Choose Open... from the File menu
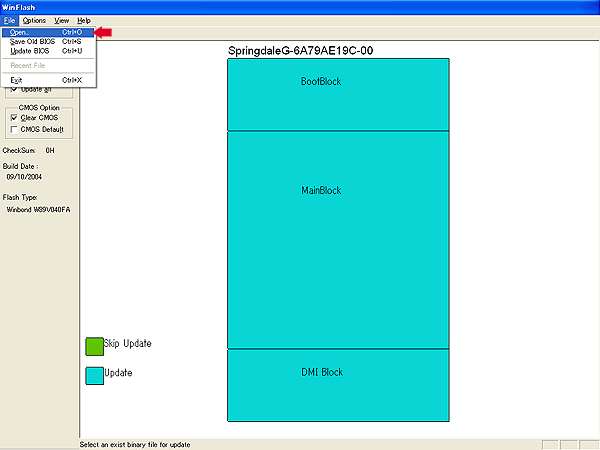 point(48,32)
